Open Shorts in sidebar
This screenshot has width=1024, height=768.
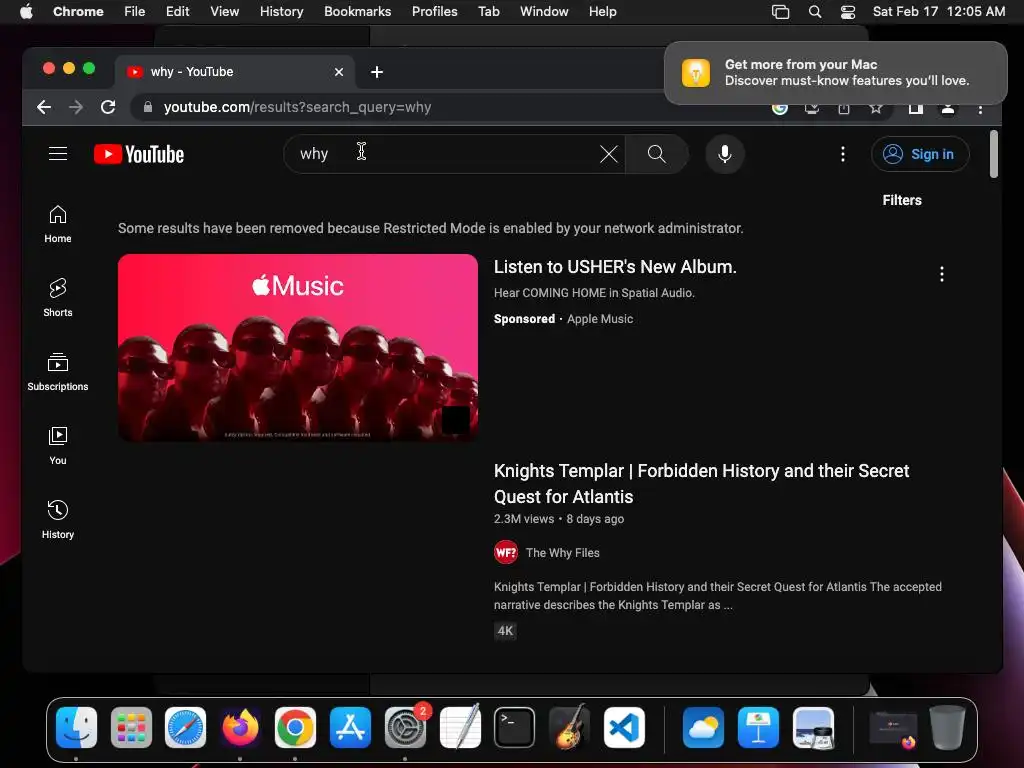(57, 298)
